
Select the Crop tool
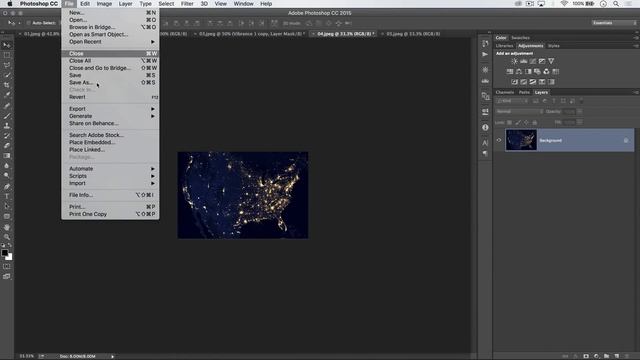point(7,85)
